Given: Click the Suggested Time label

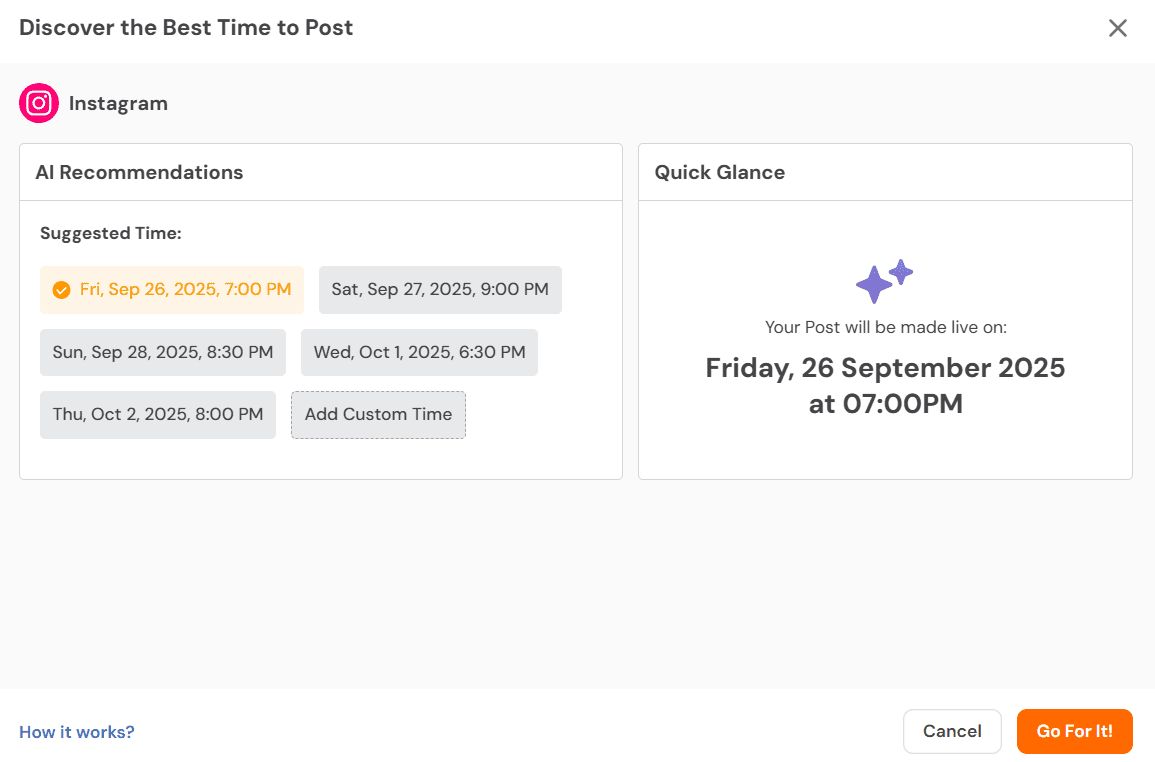Looking at the screenshot, I should [x=111, y=233].
